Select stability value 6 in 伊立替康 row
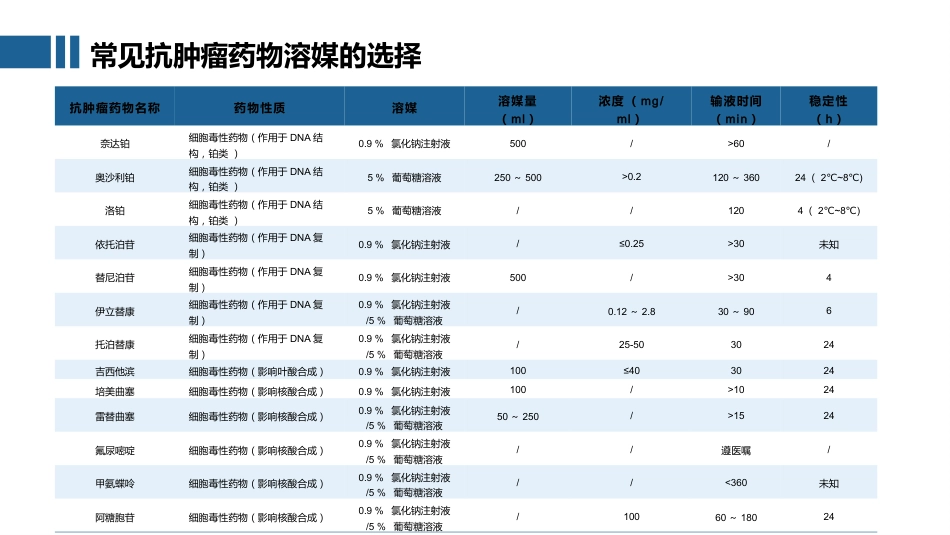Screen dimensions: 950x535 tap(828, 310)
